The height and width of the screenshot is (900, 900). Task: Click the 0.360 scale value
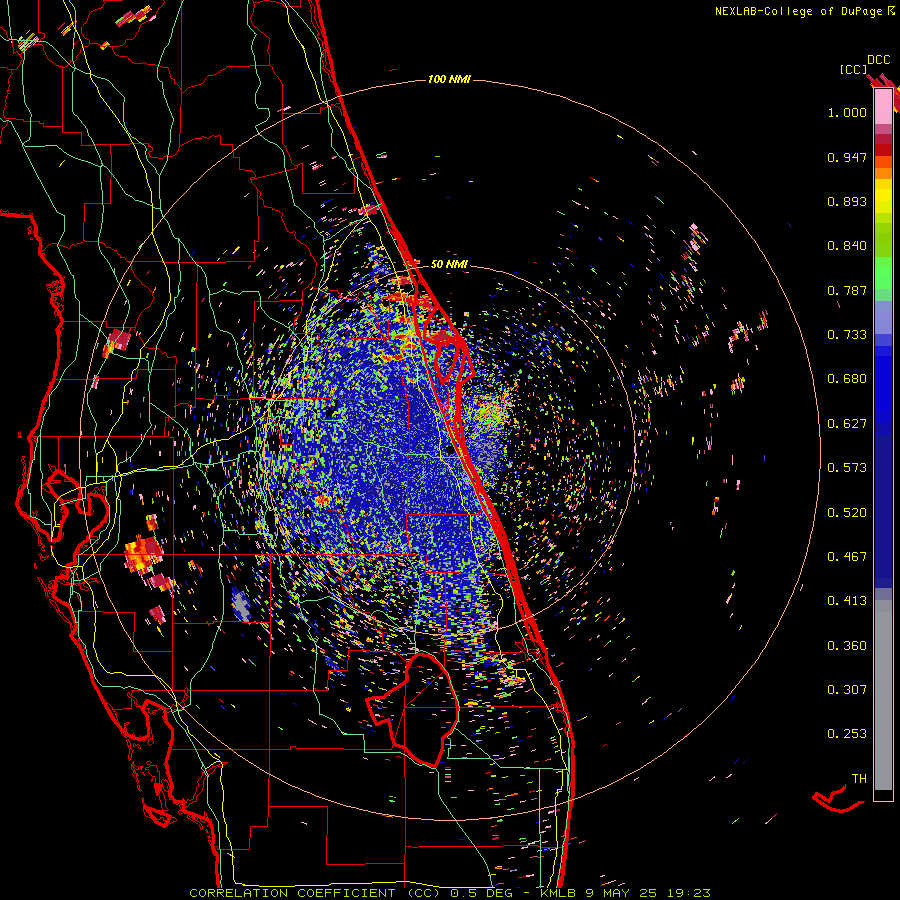(x=847, y=646)
